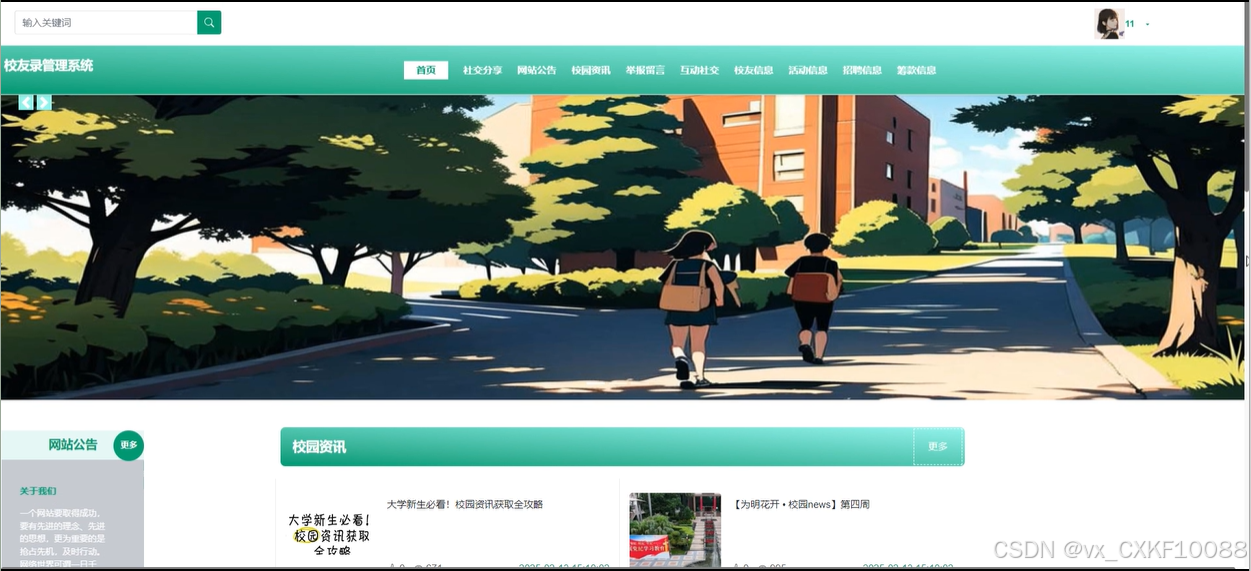
Task: Open 互动社交 menu item
Action: click(x=699, y=70)
